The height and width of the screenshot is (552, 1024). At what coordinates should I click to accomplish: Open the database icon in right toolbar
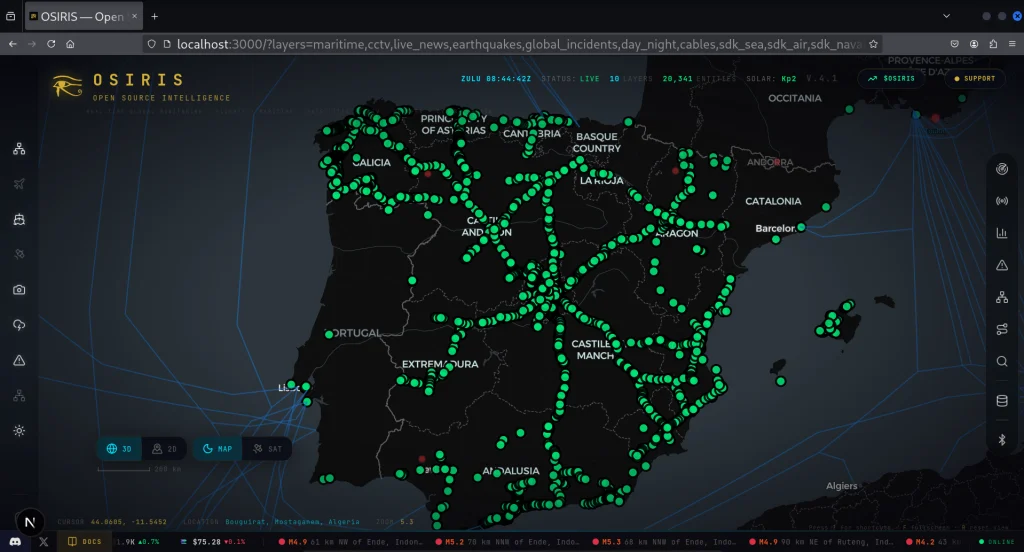[x=1002, y=400]
